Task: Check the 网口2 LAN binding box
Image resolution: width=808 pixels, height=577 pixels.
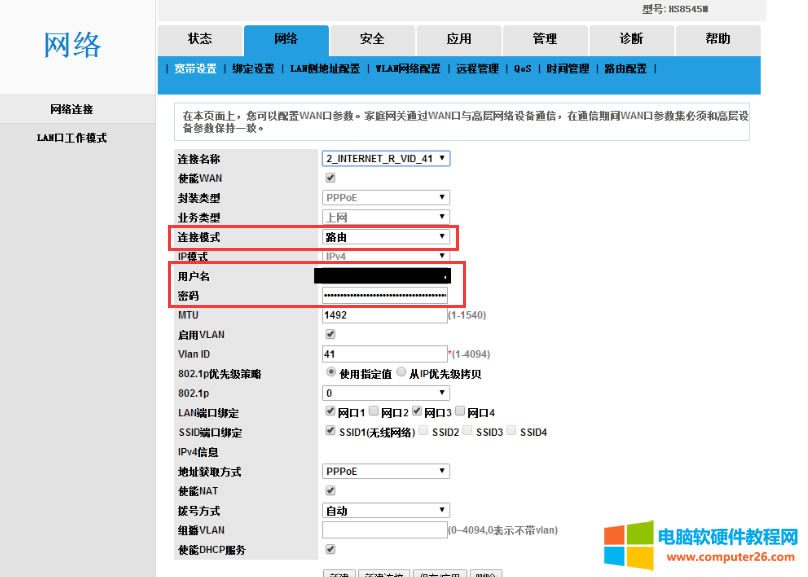Action: point(374,412)
